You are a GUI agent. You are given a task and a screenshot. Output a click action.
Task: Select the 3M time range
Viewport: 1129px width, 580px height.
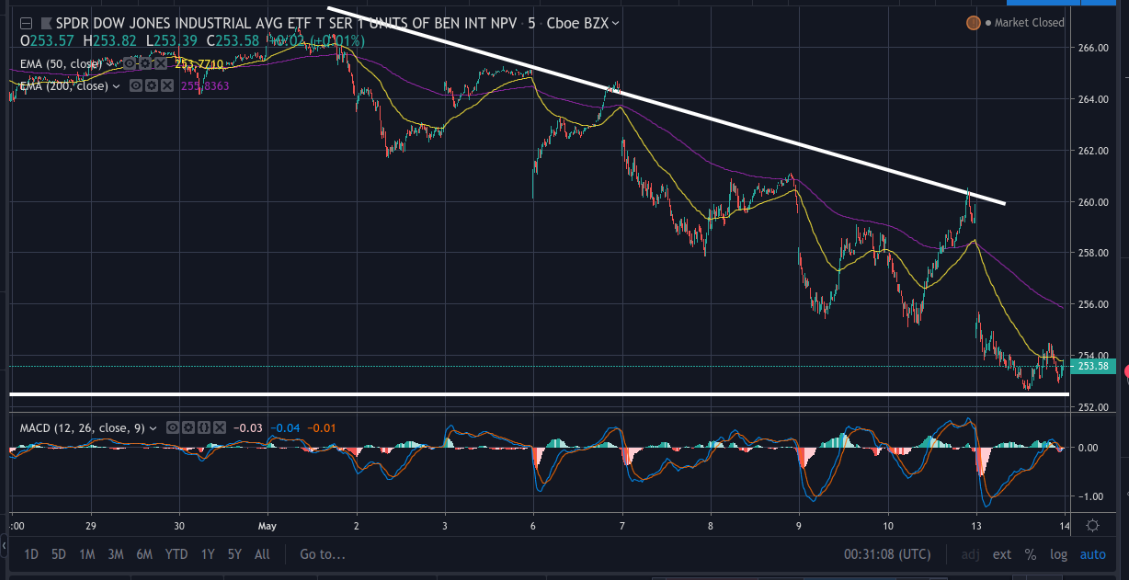[x=116, y=555]
